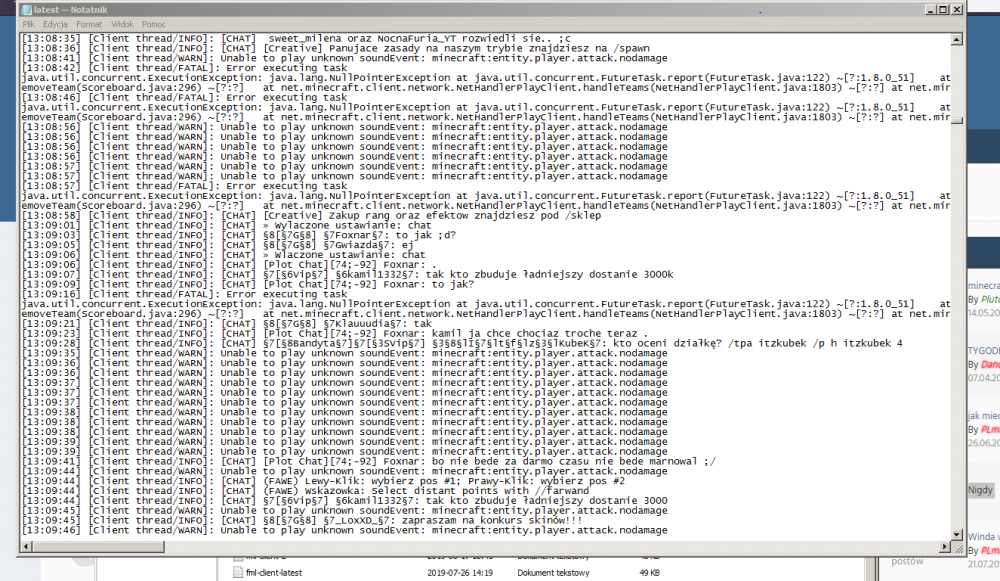Click the Notatnik icon in the title bar
Image resolution: width=1000 pixels, height=581 pixels.
tap(27, 10)
